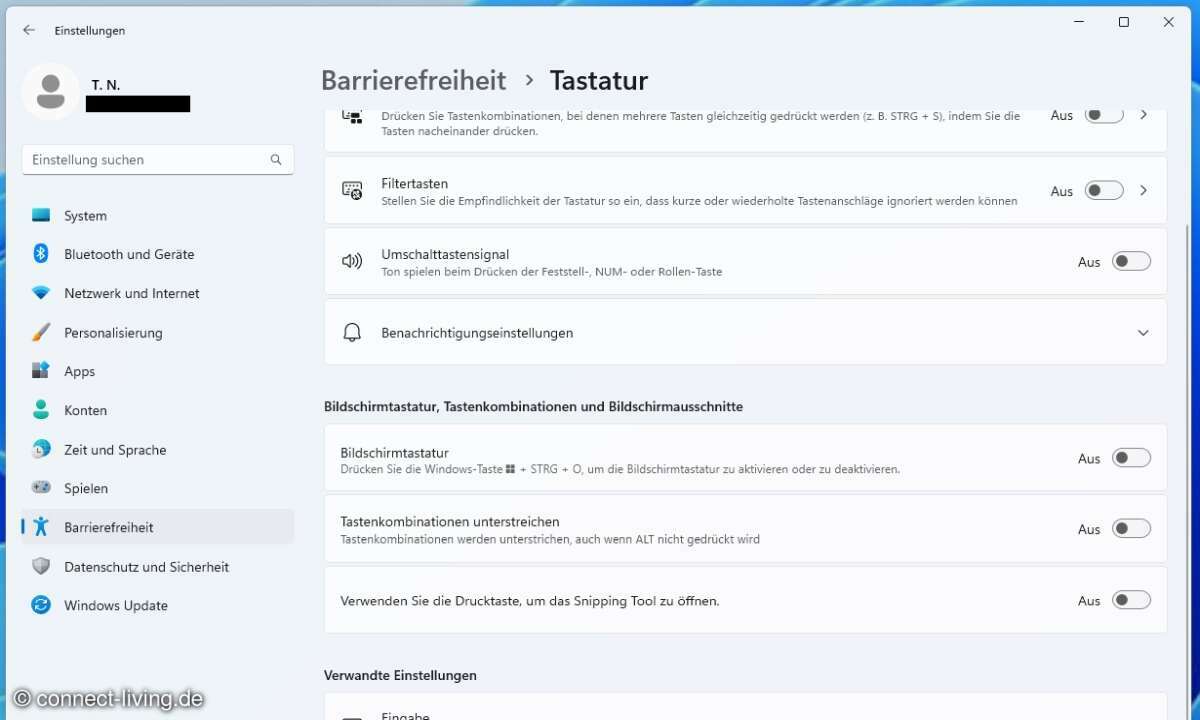Select Windows Update in sidebar

click(x=158, y=605)
